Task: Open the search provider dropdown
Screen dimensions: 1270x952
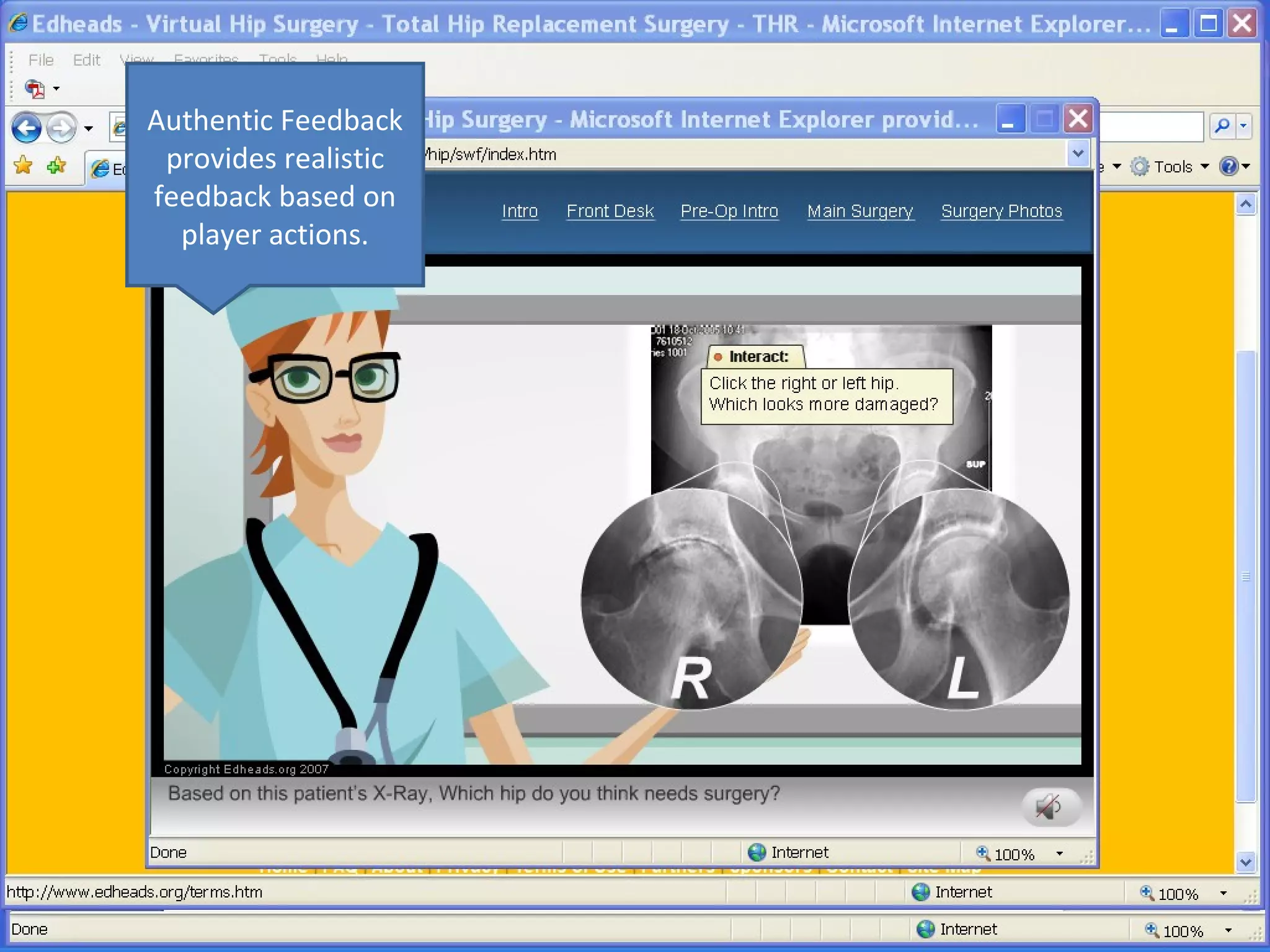Action: coord(1243,126)
